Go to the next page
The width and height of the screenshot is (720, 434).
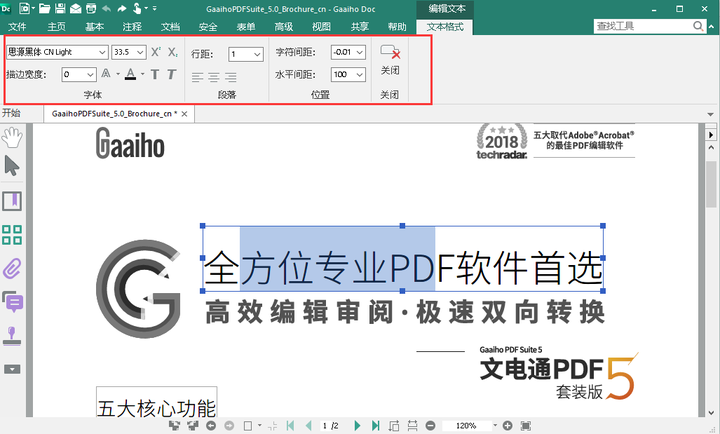(x=357, y=426)
